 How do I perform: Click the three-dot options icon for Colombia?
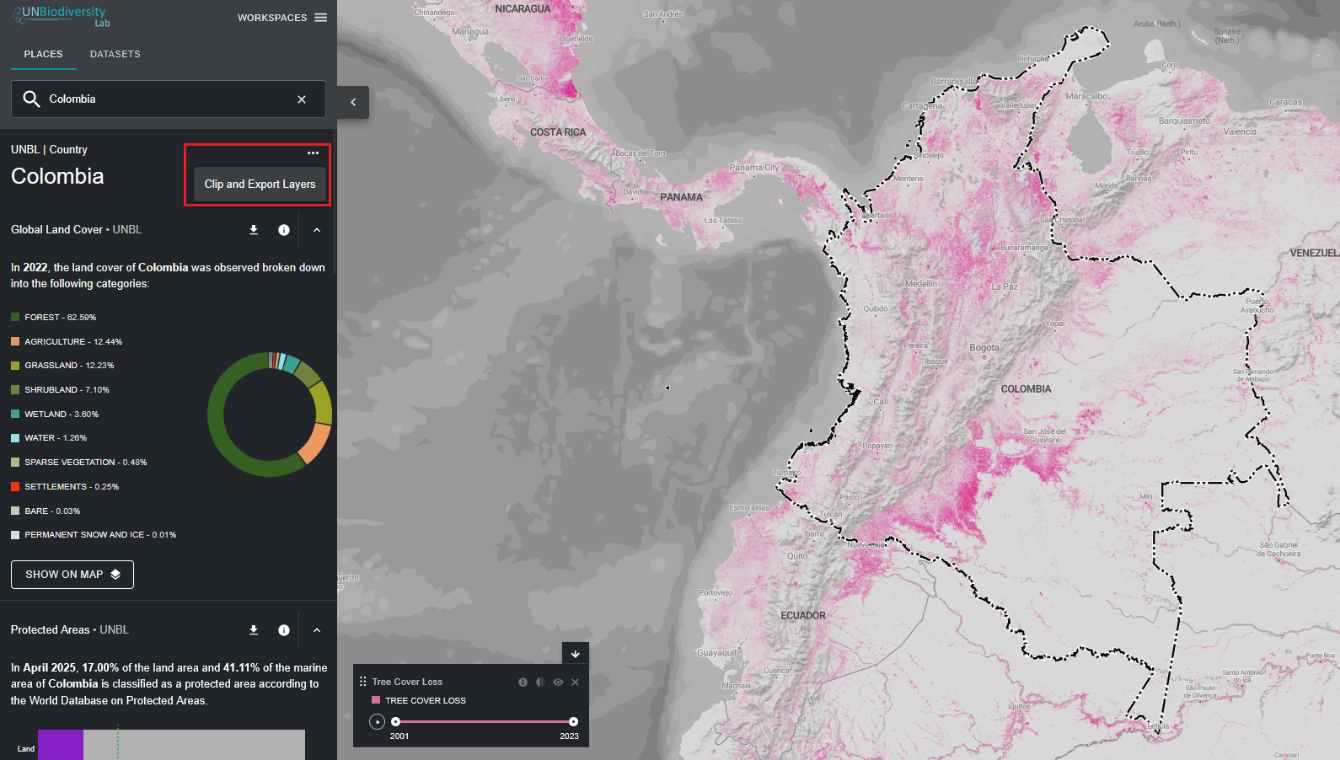coord(313,153)
